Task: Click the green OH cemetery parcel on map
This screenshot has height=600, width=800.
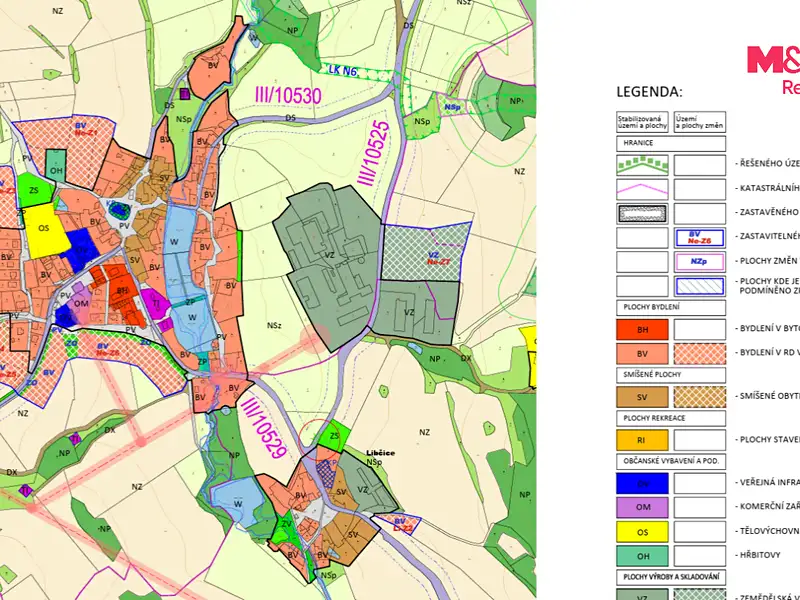Action: click(56, 165)
